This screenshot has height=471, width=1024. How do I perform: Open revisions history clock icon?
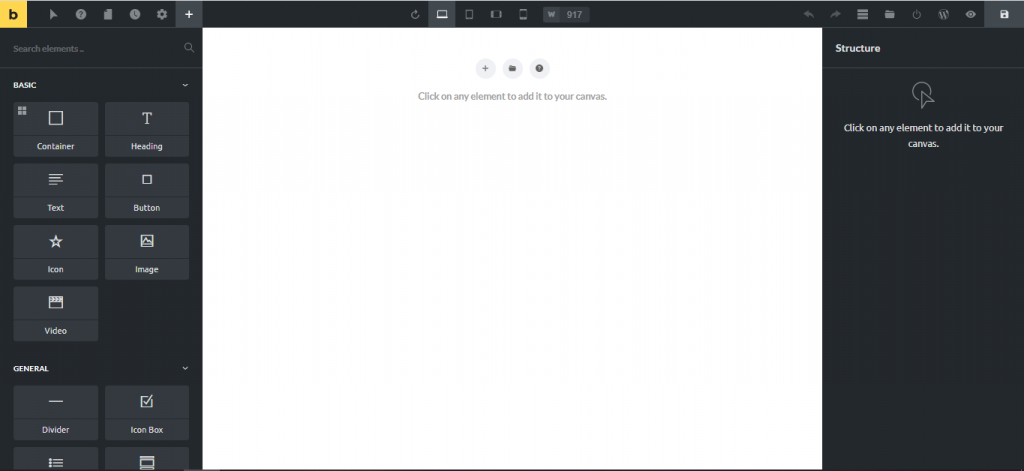(x=135, y=14)
